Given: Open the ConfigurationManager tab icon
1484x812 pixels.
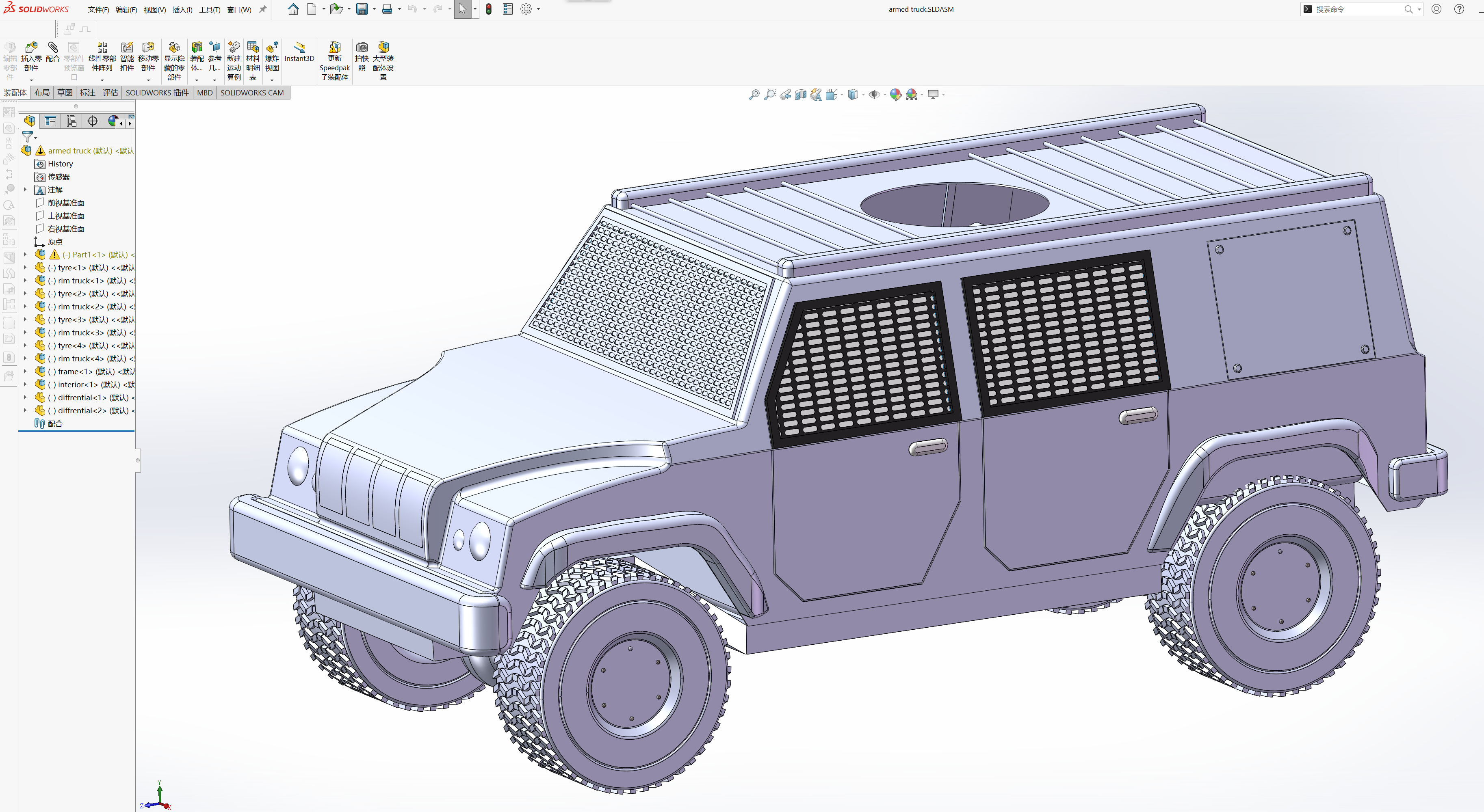Looking at the screenshot, I should pyautogui.click(x=71, y=121).
